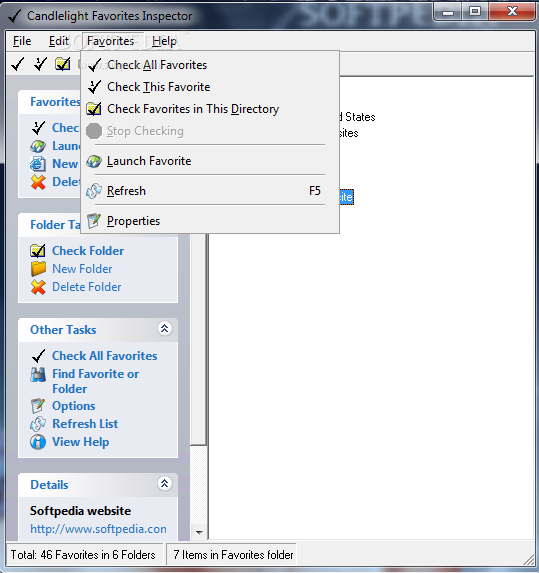Viewport: 539px width, 573px height.
Task: Click the yellow checkbox icon beside Check Favorites in This Directory
Action: [94, 109]
